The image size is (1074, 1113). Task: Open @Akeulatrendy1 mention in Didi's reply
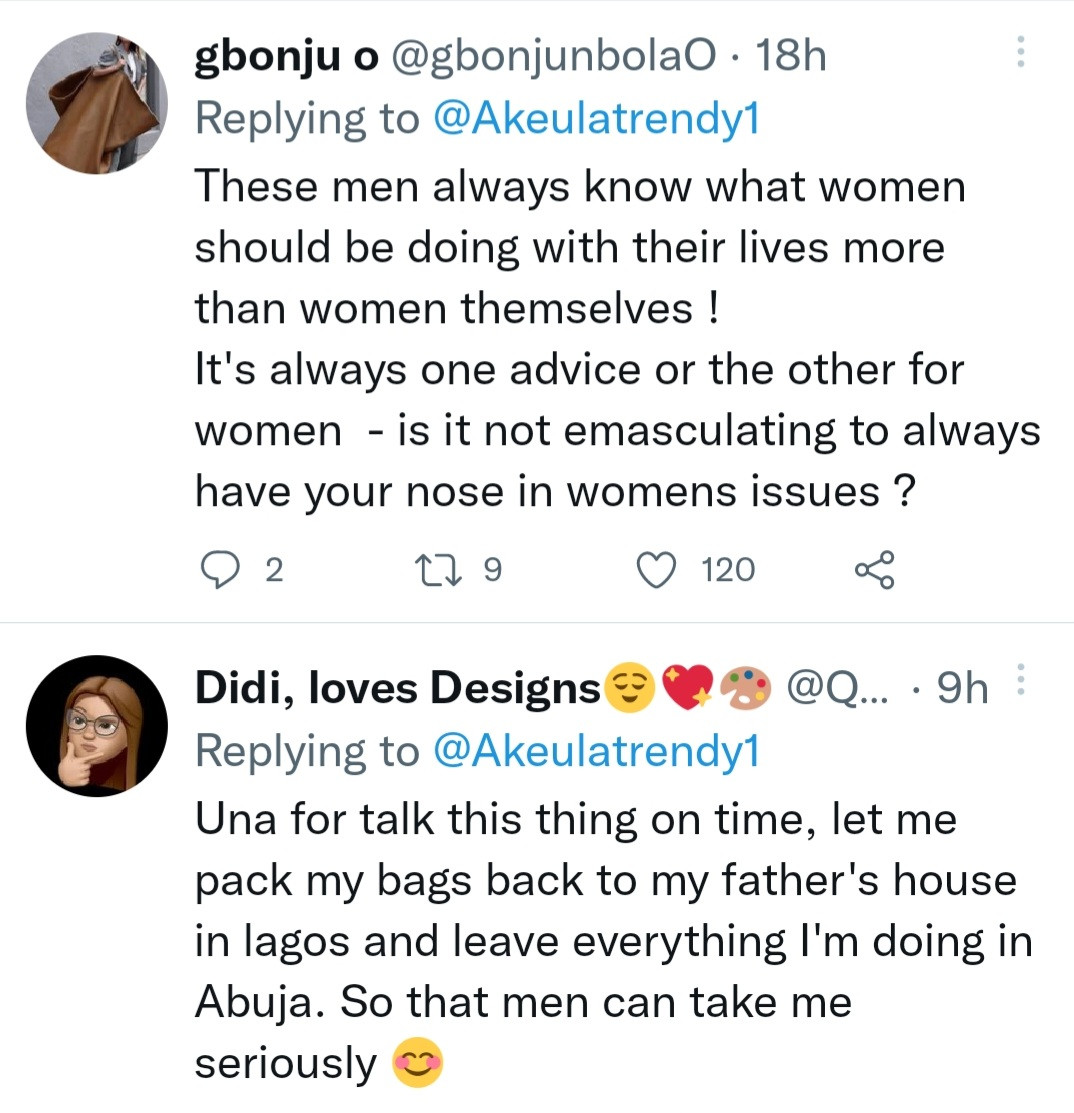pos(596,750)
